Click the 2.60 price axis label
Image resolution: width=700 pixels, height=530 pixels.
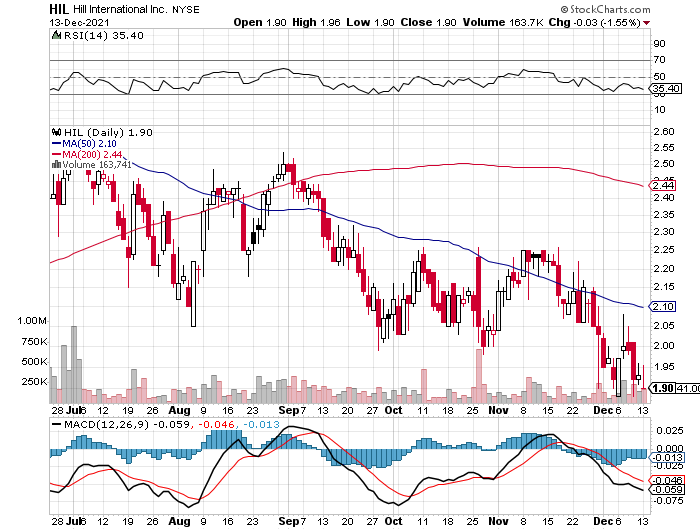664,132
